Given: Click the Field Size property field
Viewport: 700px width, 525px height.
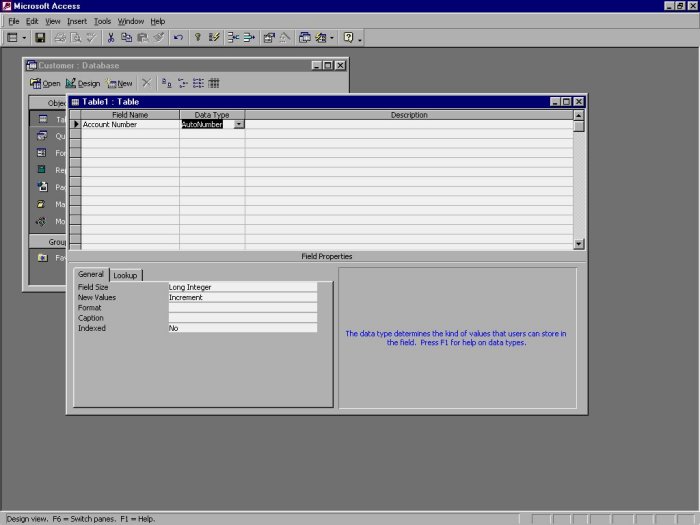Looking at the screenshot, I should point(242,287).
